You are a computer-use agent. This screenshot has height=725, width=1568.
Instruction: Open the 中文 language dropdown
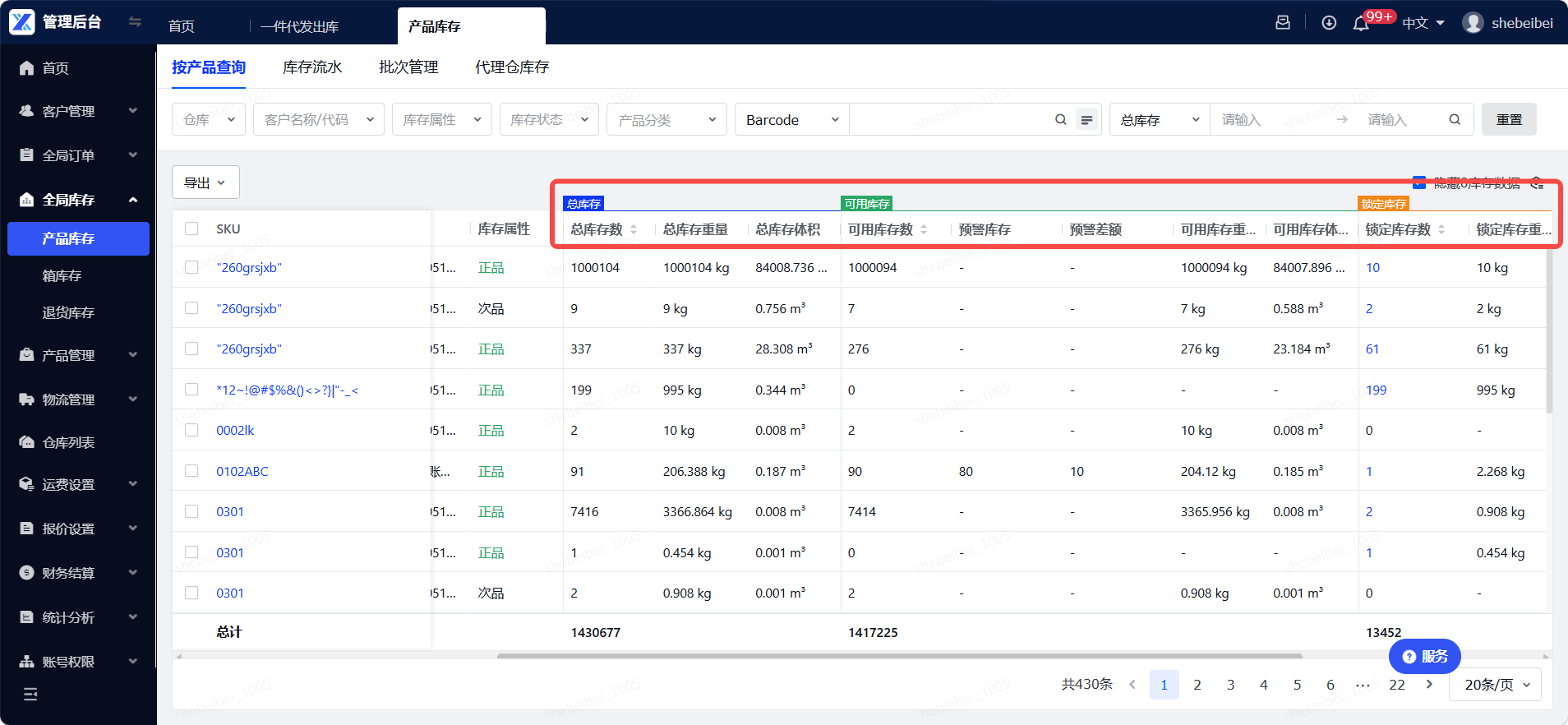[x=1423, y=23]
